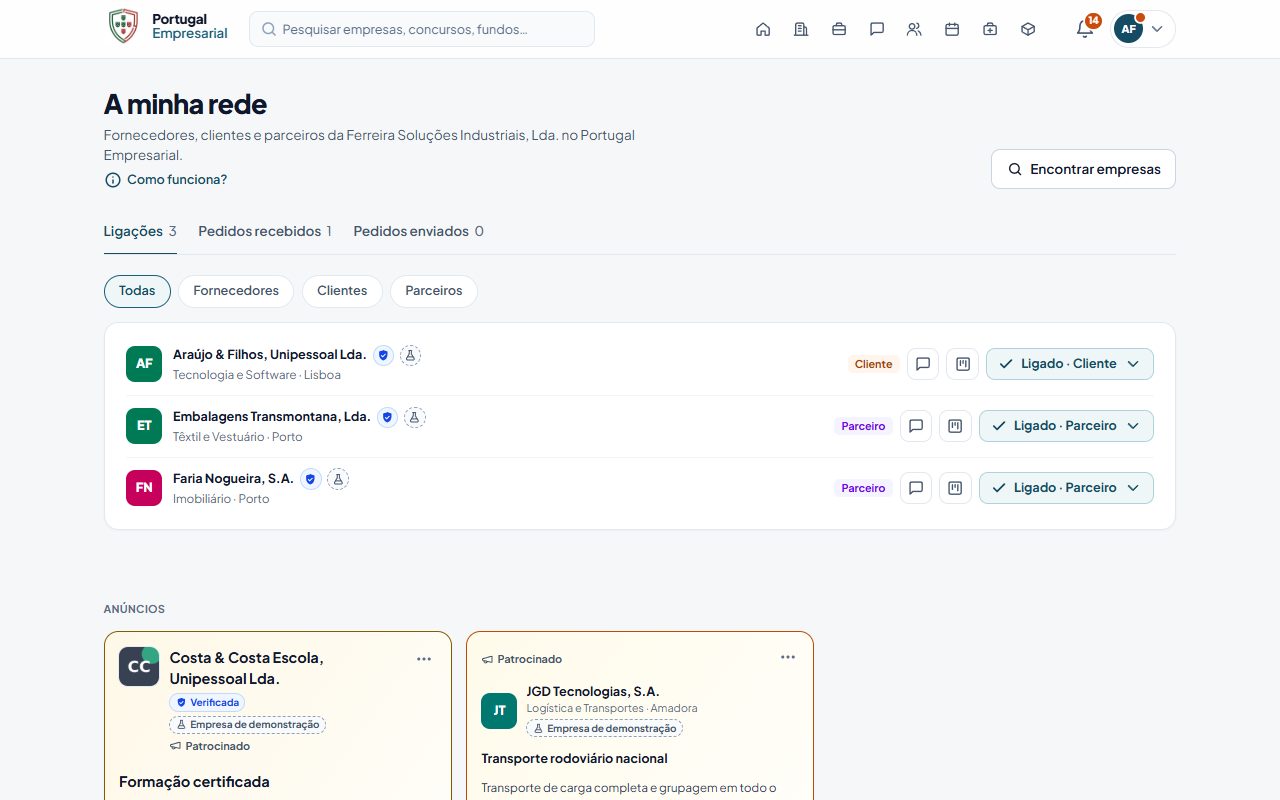
Task: Filter connections by Fornecedores
Action: click(x=236, y=291)
